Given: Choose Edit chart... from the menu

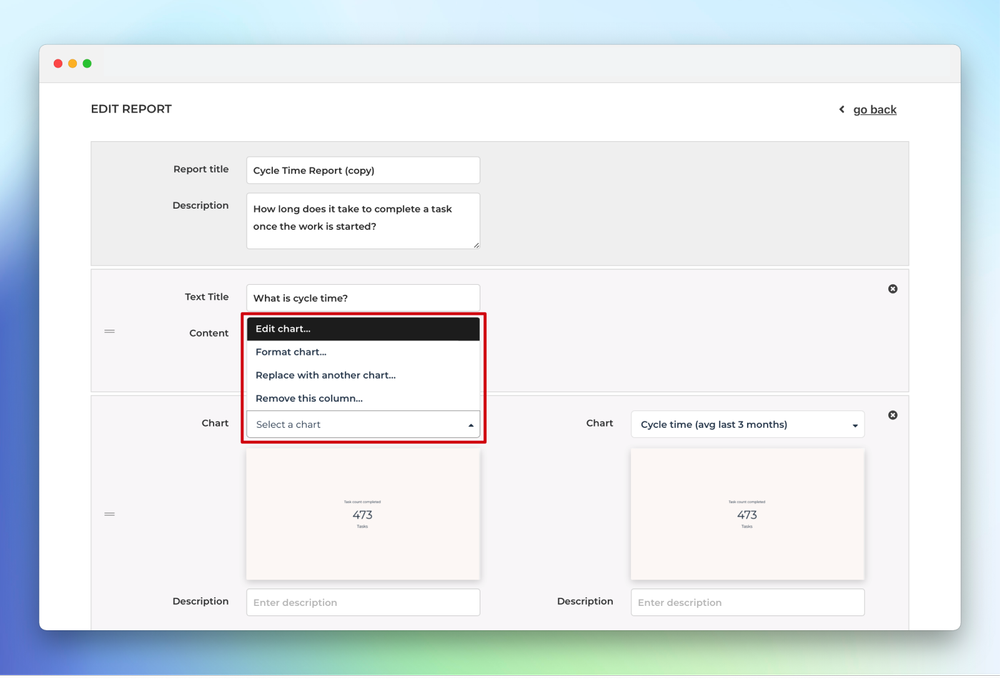Looking at the screenshot, I should pyautogui.click(x=363, y=329).
